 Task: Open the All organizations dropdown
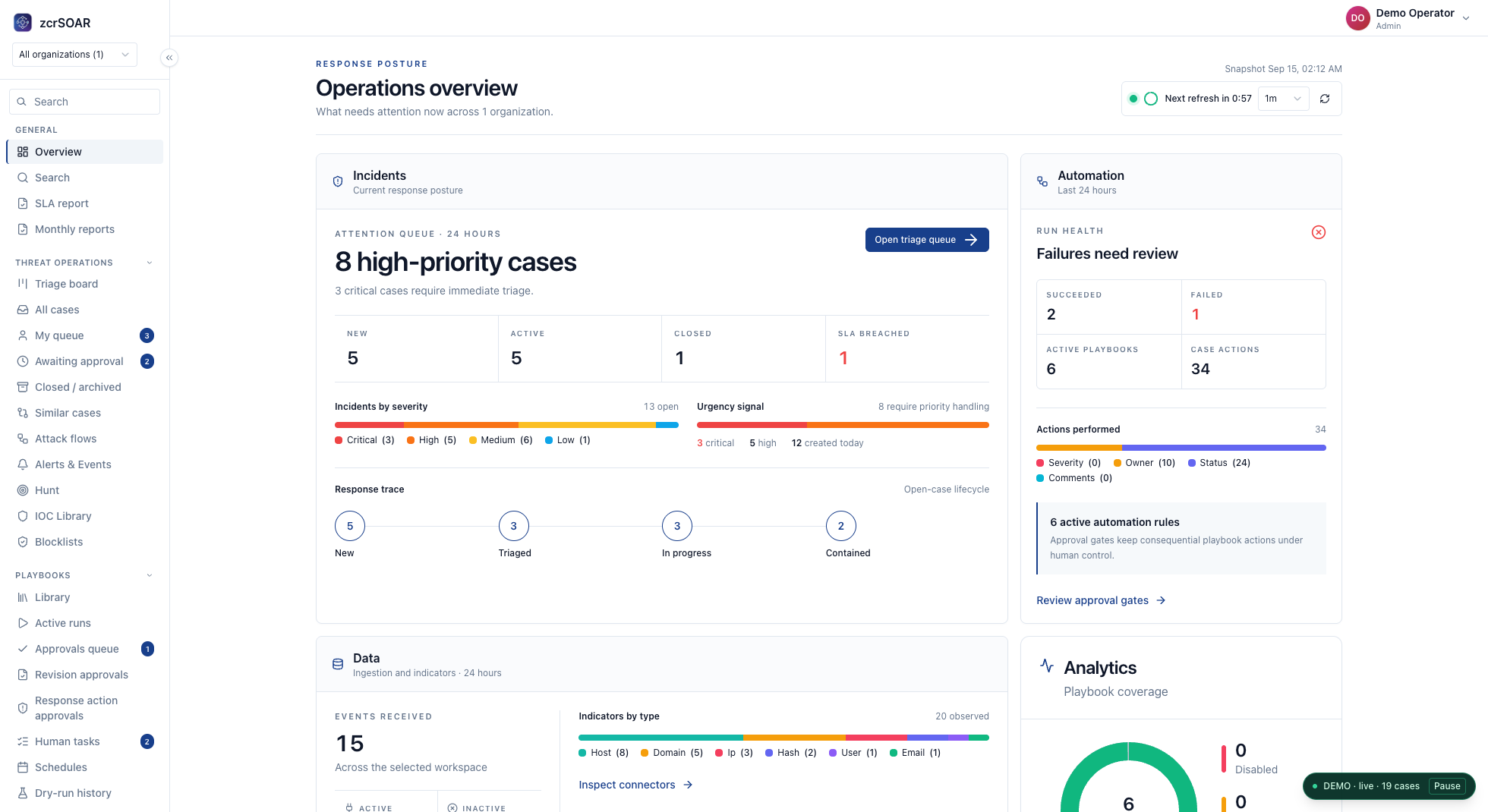pos(74,55)
